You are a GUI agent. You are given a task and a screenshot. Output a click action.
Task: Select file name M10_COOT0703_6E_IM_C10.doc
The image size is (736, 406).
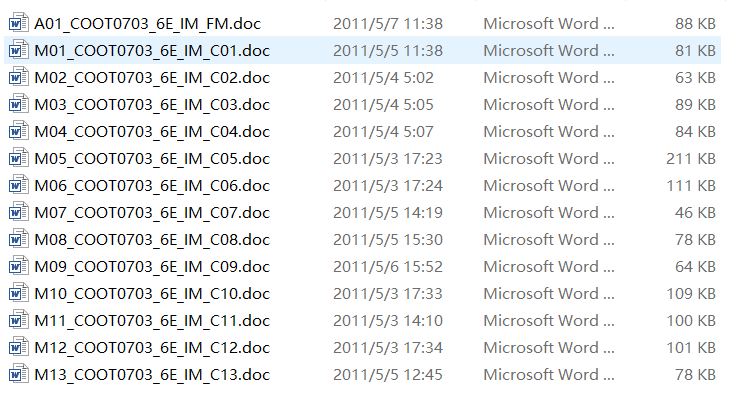(152, 294)
